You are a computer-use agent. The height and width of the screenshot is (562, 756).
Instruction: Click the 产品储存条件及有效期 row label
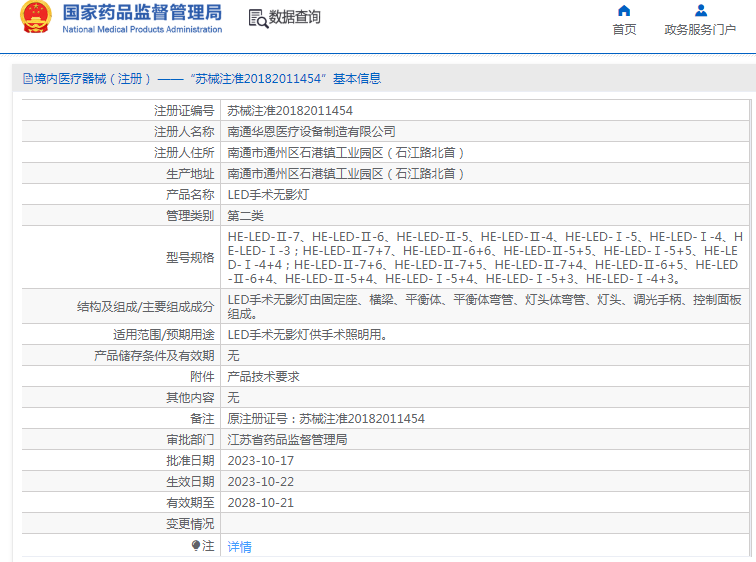coord(154,356)
